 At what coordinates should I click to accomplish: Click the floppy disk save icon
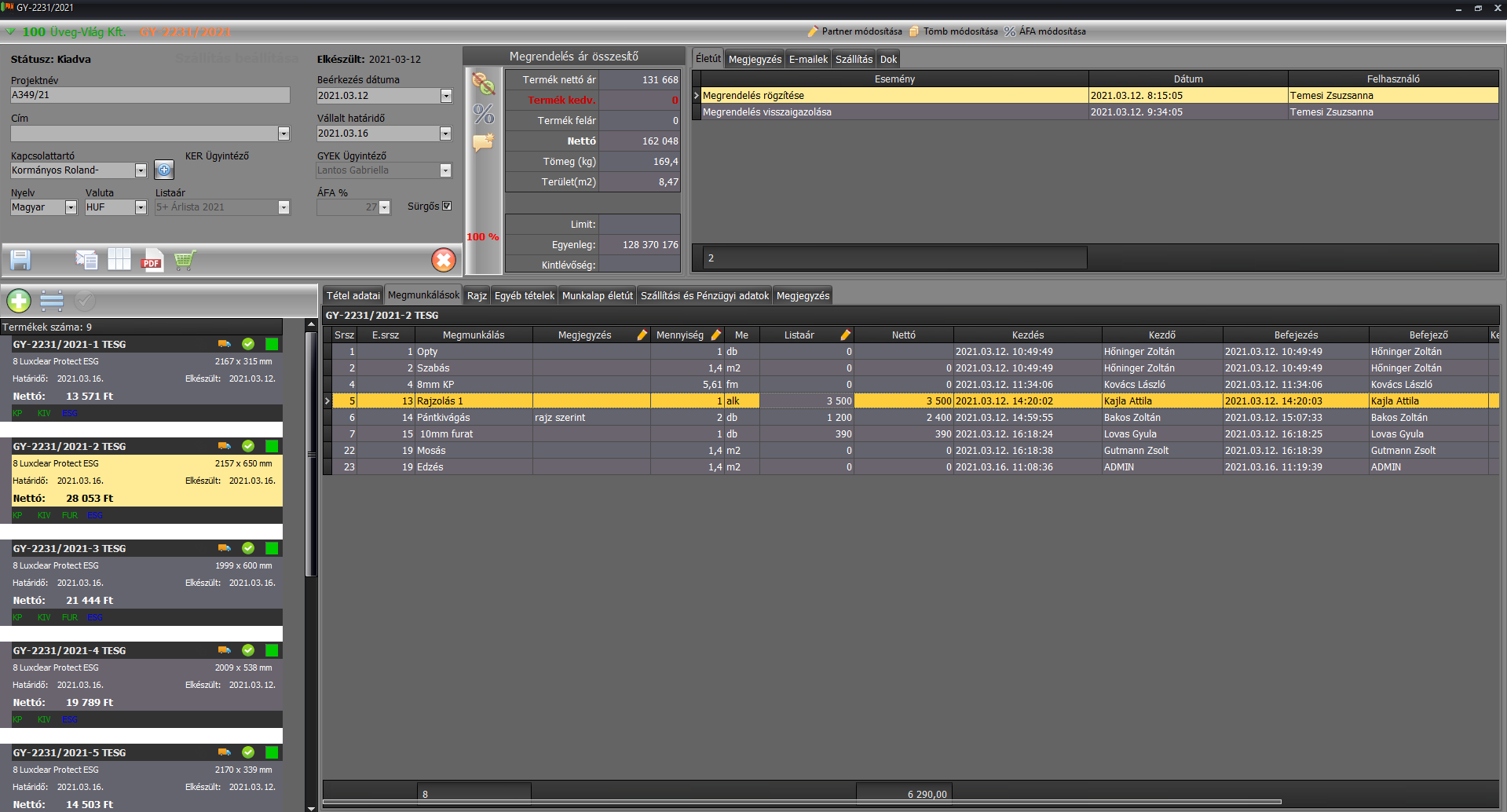(x=20, y=260)
